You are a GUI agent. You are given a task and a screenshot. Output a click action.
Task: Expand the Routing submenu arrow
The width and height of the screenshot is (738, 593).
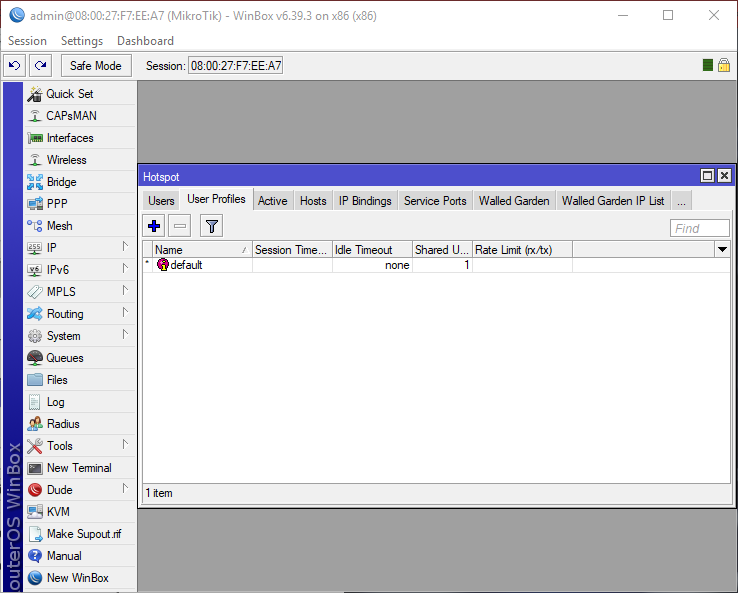click(x=125, y=312)
